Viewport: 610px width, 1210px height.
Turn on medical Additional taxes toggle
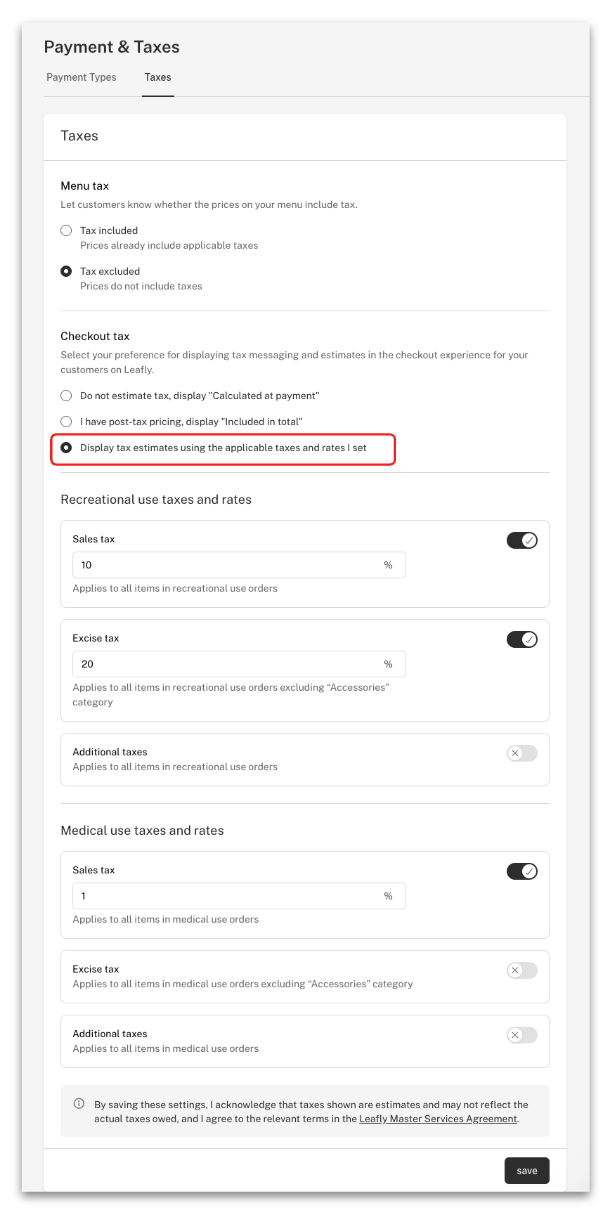(522, 1035)
